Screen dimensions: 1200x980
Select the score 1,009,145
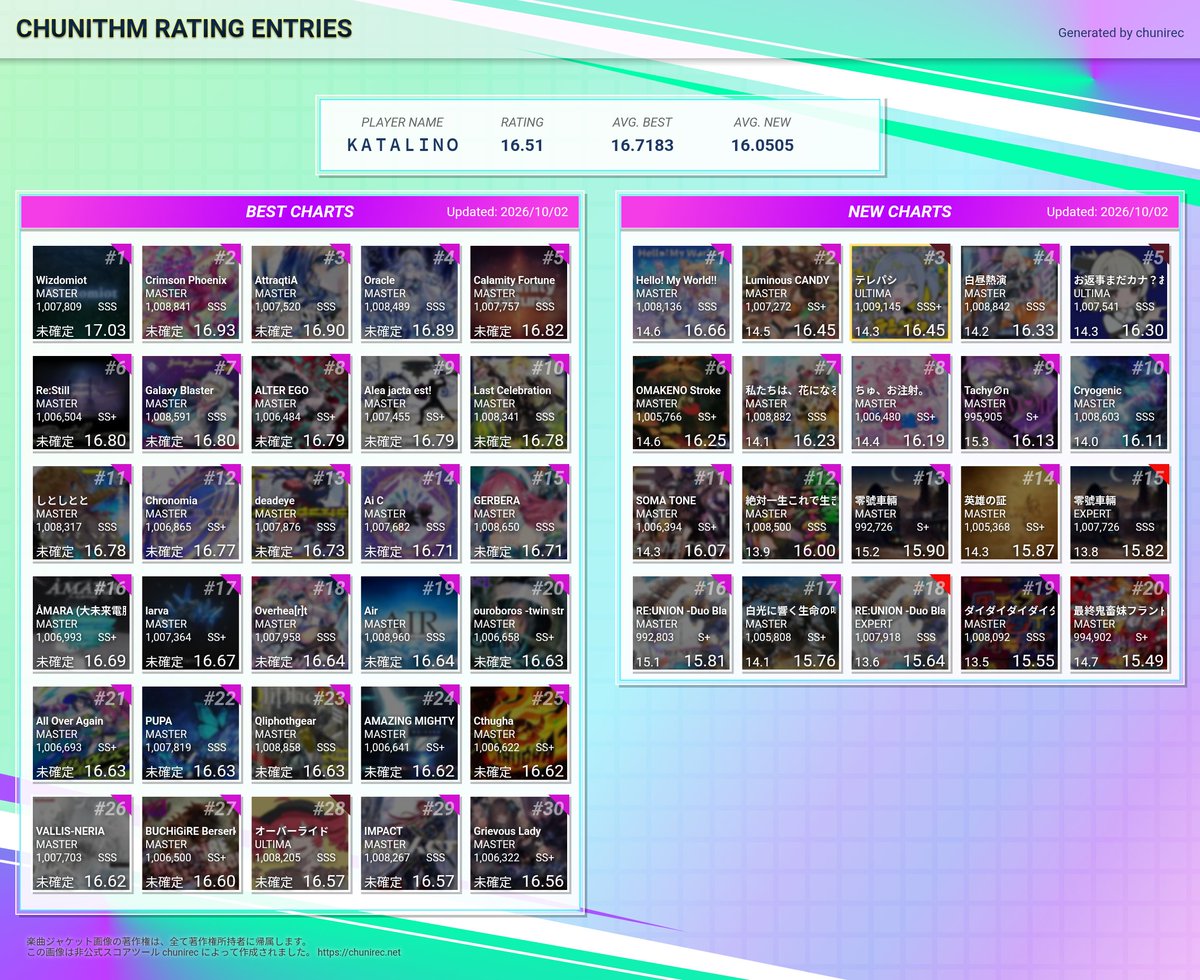click(x=879, y=307)
